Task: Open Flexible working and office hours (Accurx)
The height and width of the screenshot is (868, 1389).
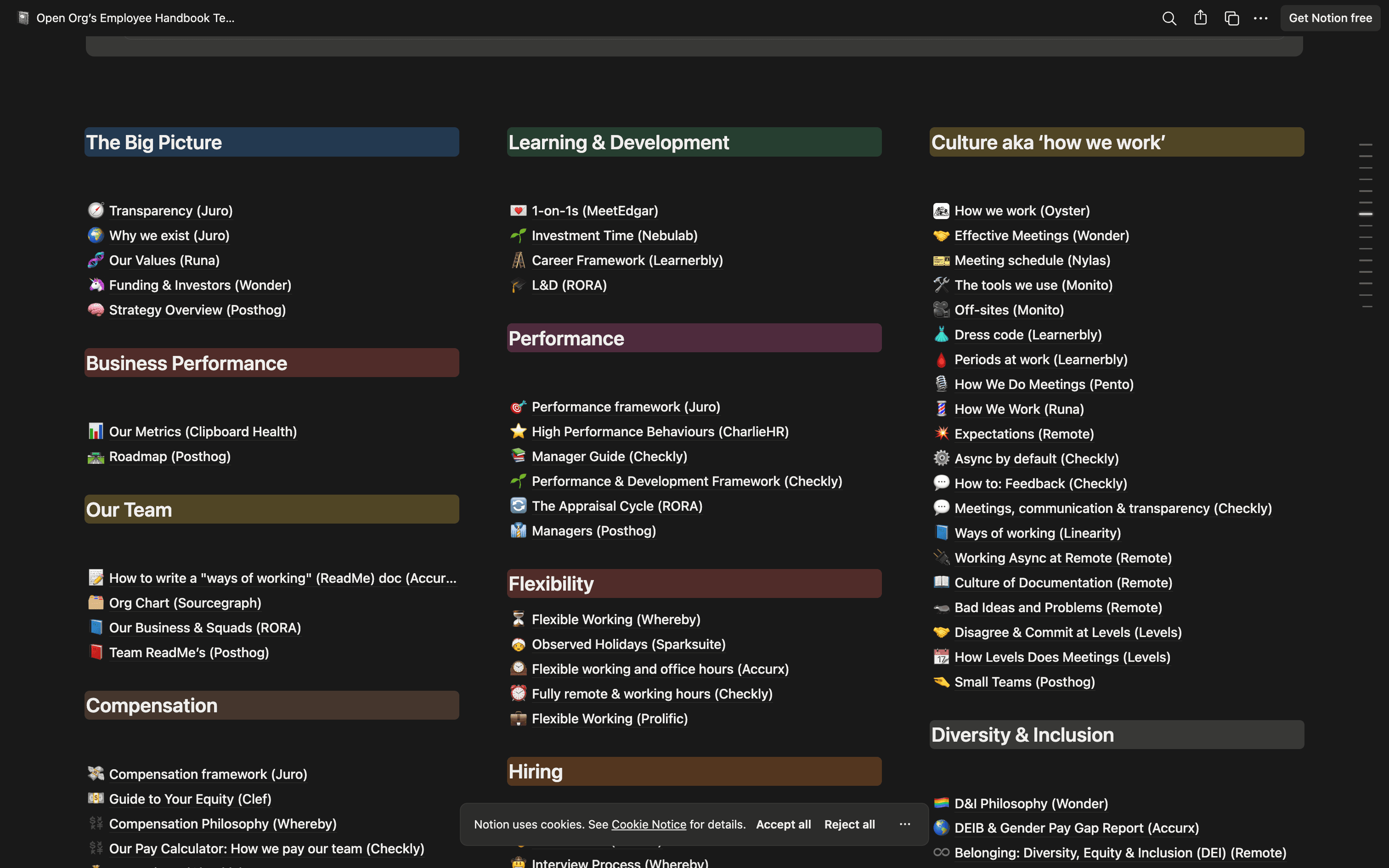Action: tap(660, 669)
